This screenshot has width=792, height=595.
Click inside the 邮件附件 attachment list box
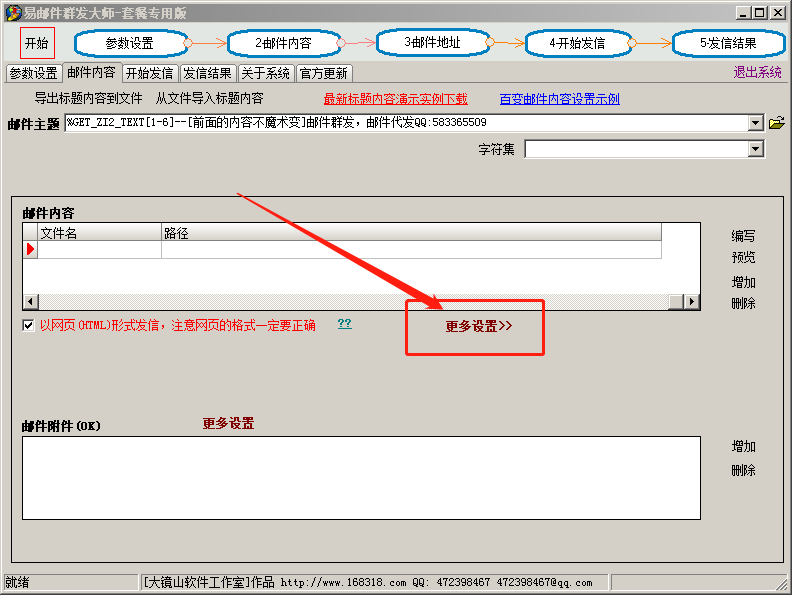click(x=360, y=477)
